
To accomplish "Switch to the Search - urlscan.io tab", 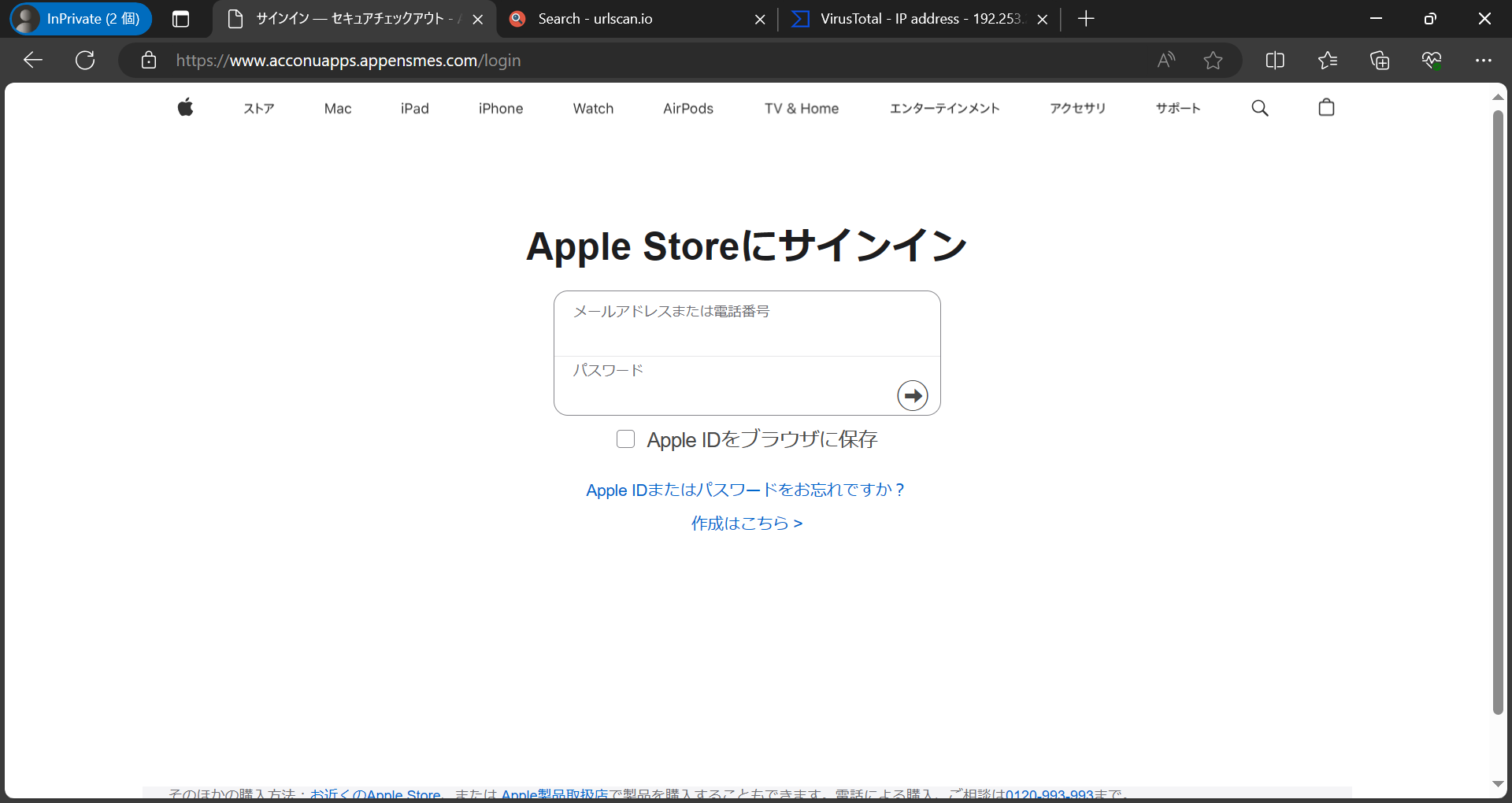I will tap(636, 19).
